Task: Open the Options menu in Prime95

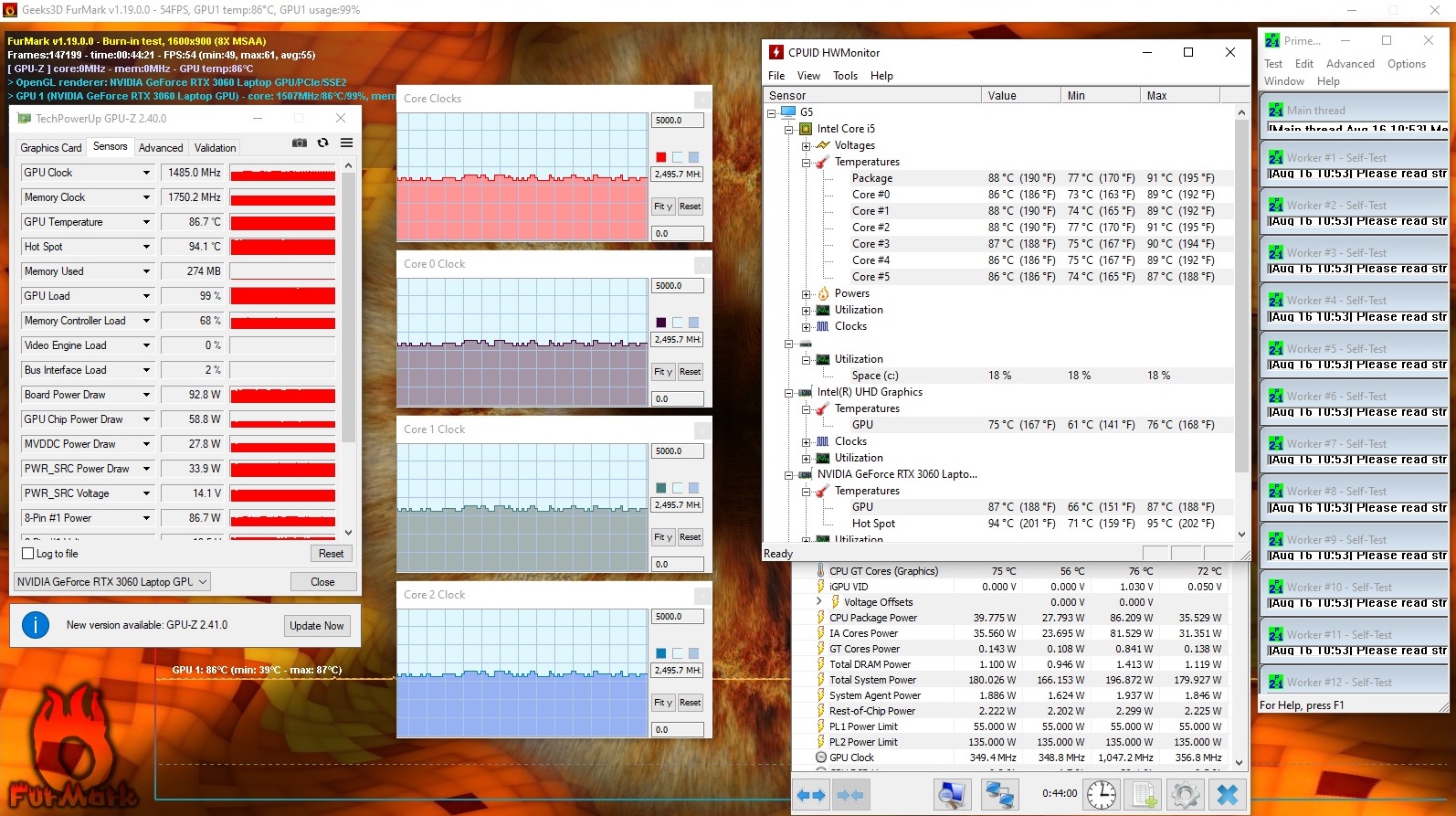Action: (1406, 64)
